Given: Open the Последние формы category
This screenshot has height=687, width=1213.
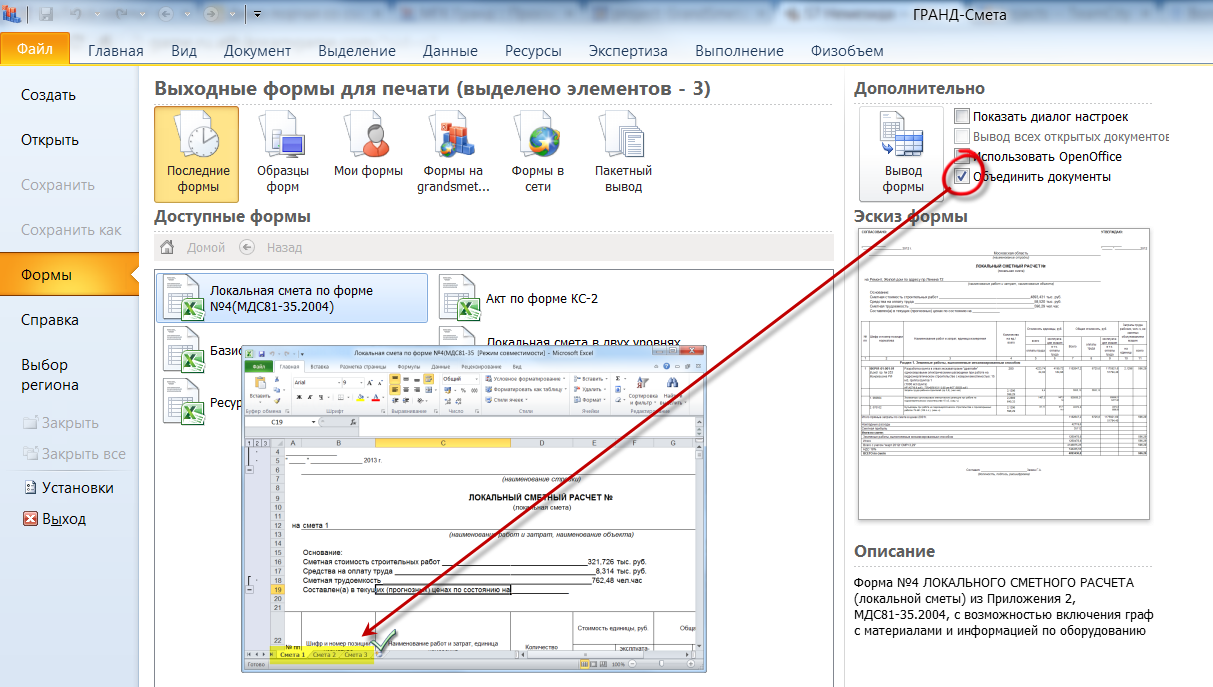Looking at the screenshot, I should [197, 153].
